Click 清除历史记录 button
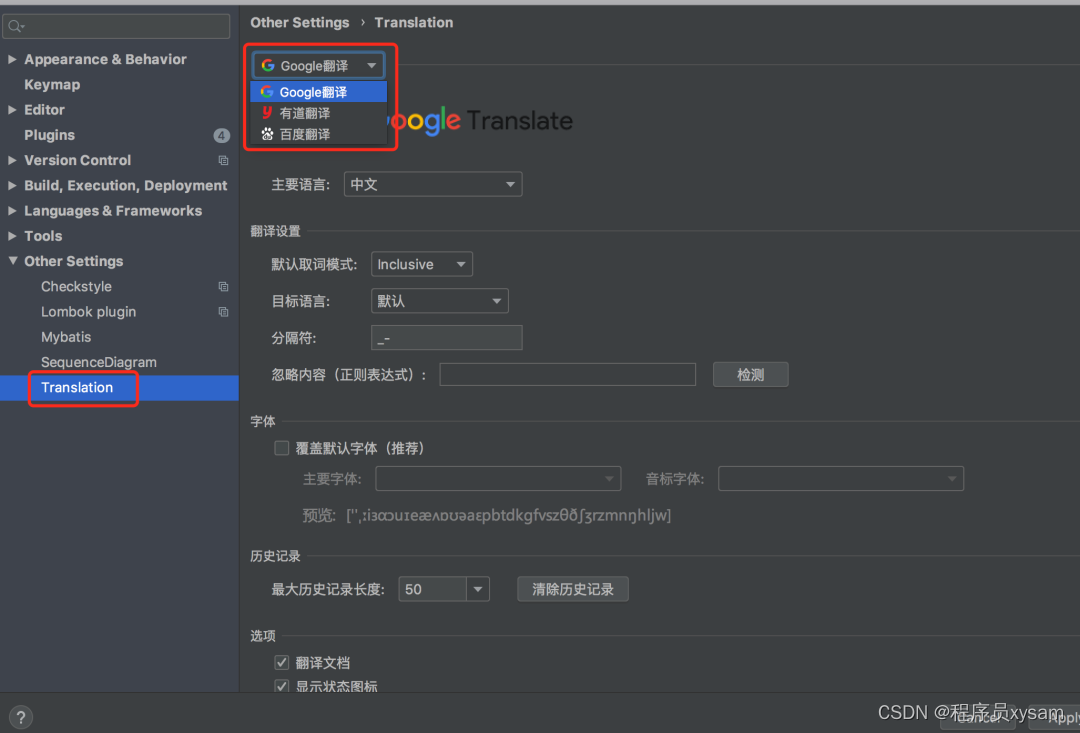Viewport: 1080px width, 733px height. [573, 590]
